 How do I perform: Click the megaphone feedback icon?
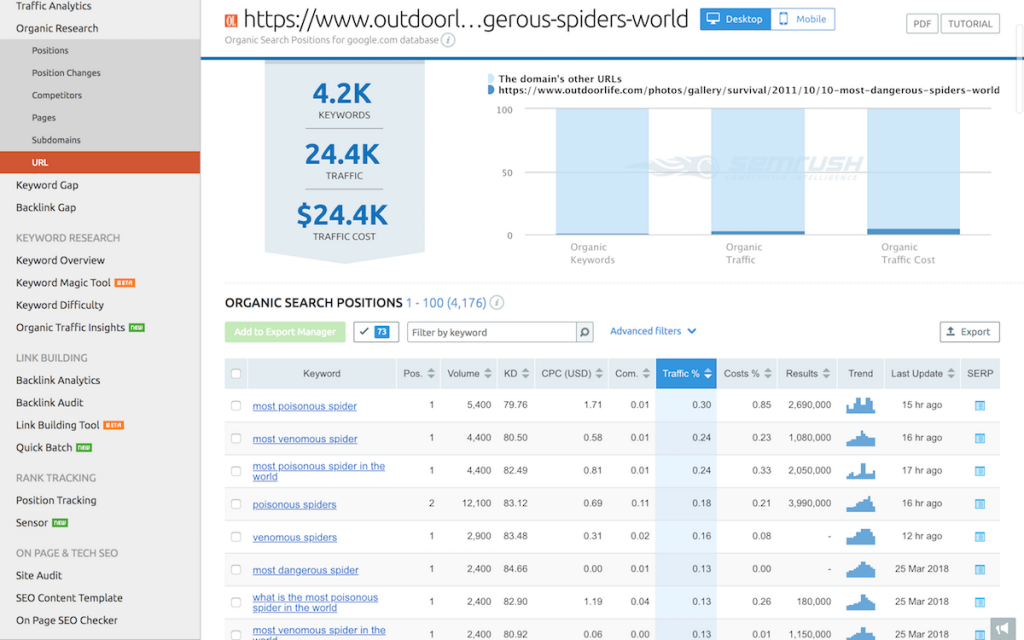pyautogui.click(x=1002, y=628)
